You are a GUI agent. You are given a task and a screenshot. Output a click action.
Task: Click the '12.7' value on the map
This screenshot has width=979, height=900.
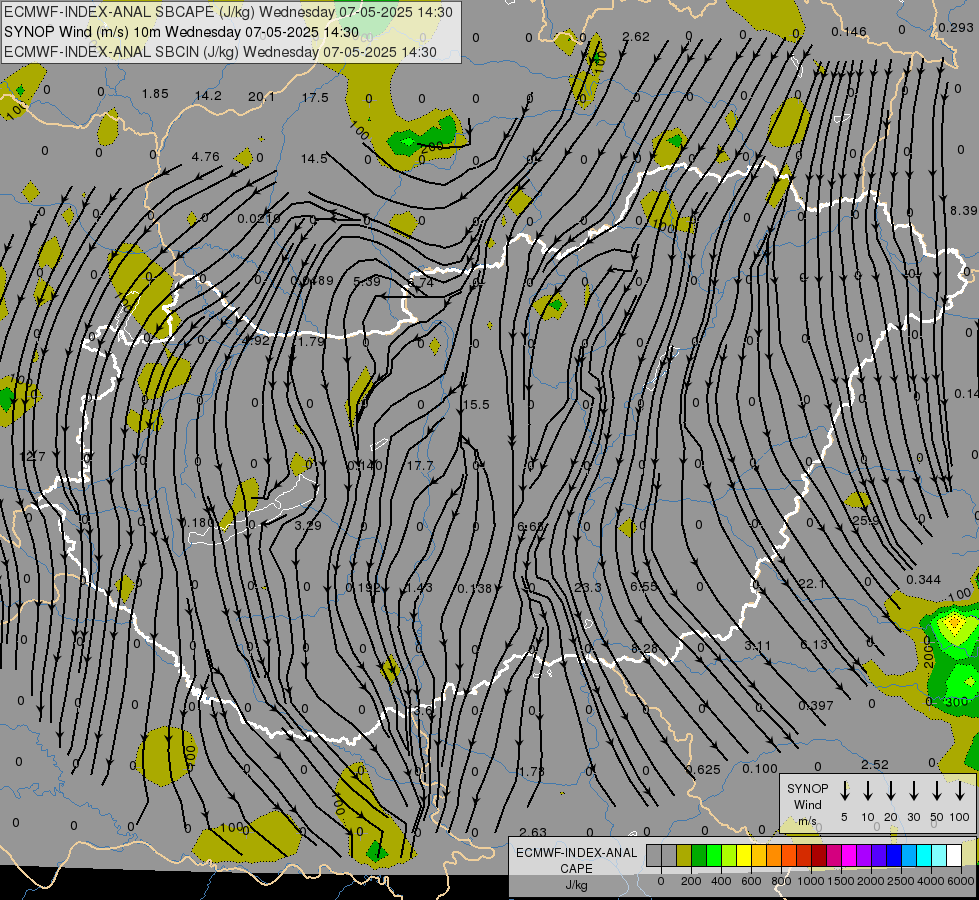coord(32,457)
